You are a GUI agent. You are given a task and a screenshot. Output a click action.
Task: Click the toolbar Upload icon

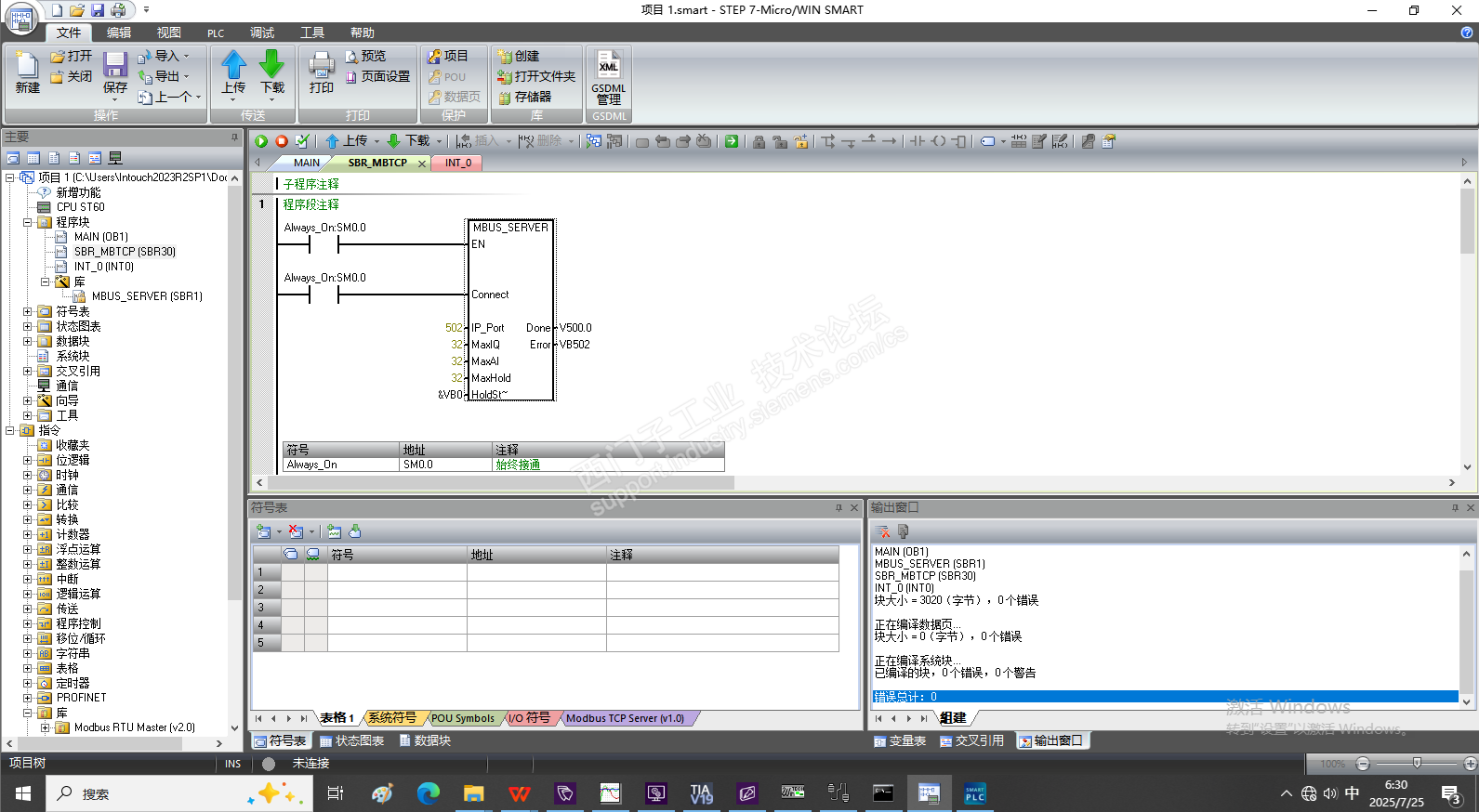[332, 141]
